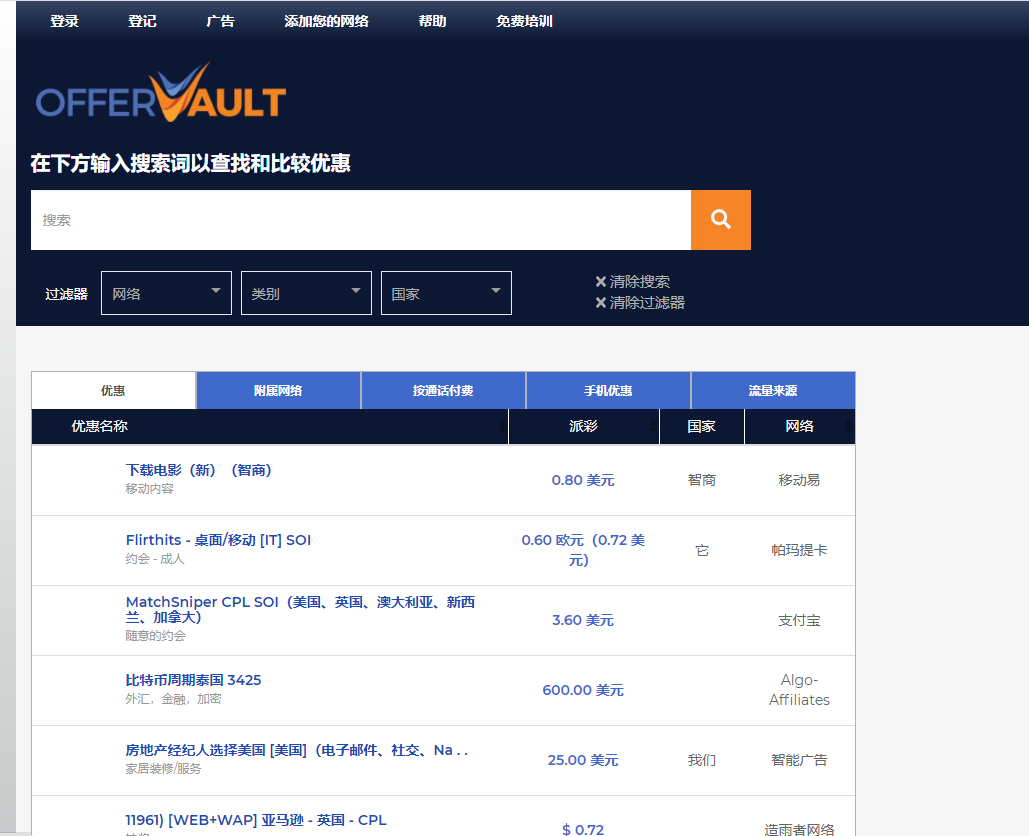The height and width of the screenshot is (836, 1029).
Task: Sort the table by 派彩 column header
Action: point(583,427)
